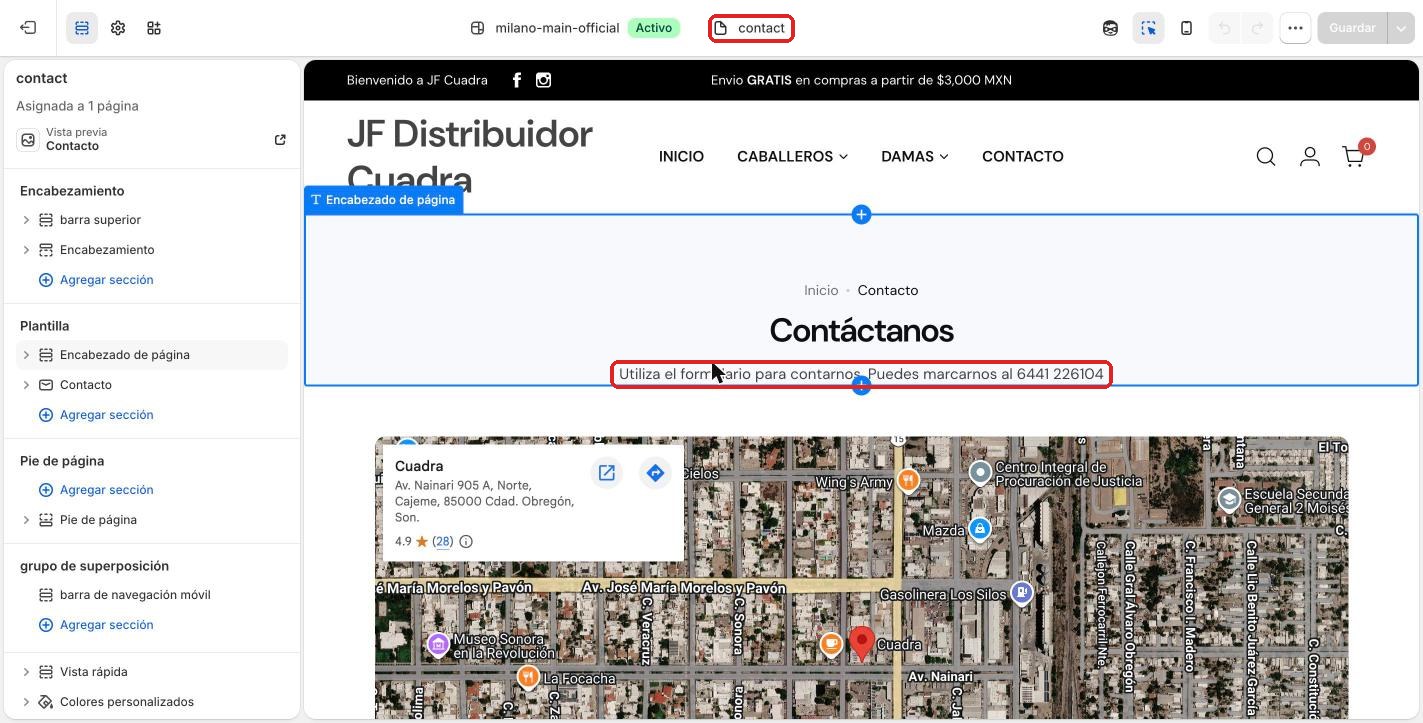Open the Apps blocks icon
Viewport: 1423px width, 723px height.
(x=154, y=28)
